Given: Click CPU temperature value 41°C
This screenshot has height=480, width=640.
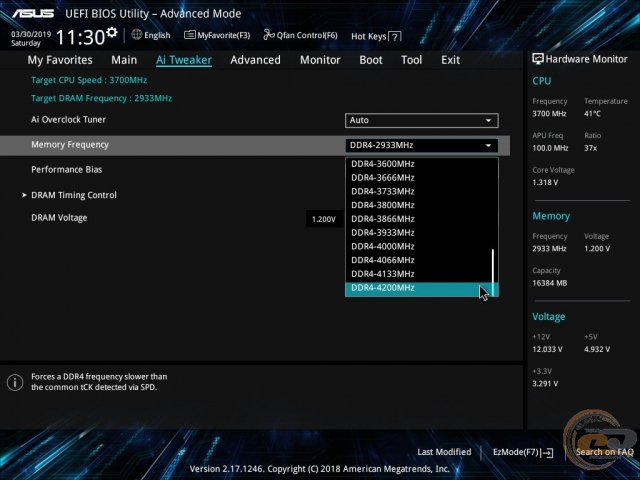Looking at the screenshot, I should pos(592,113).
